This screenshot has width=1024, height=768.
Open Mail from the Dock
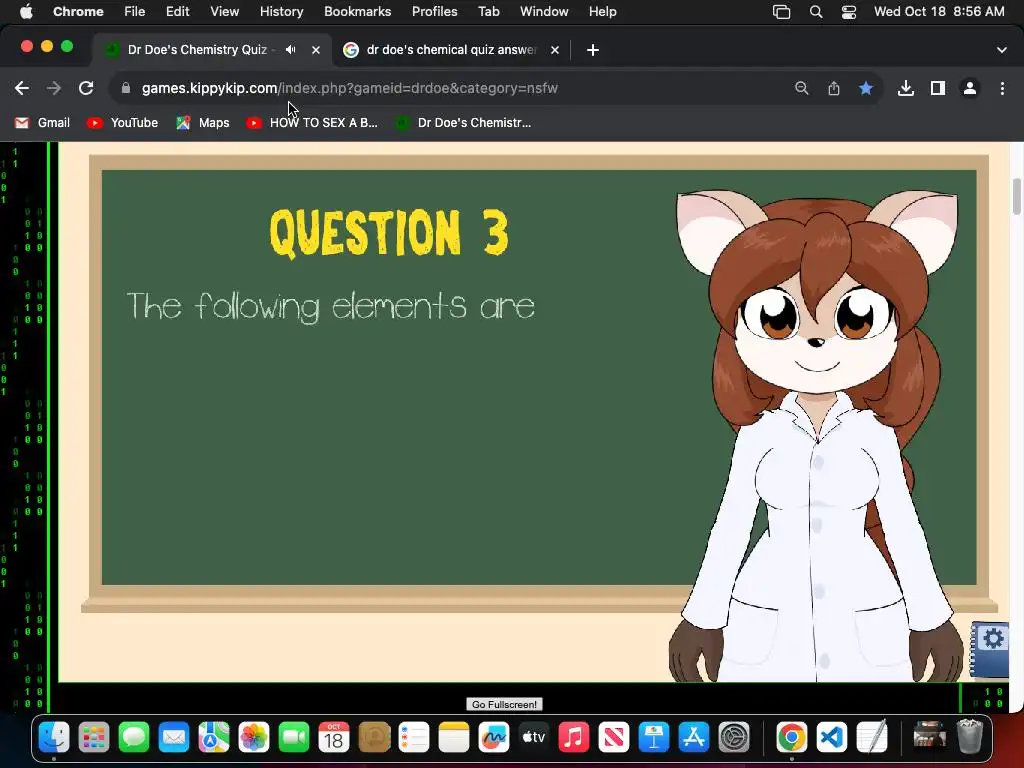point(174,738)
